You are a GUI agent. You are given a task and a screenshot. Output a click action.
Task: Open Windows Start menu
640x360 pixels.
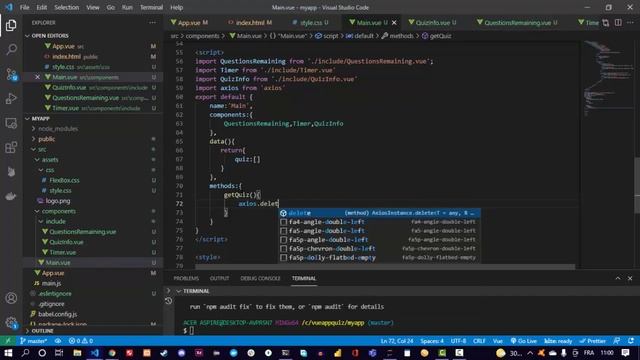[x=8, y=353]
